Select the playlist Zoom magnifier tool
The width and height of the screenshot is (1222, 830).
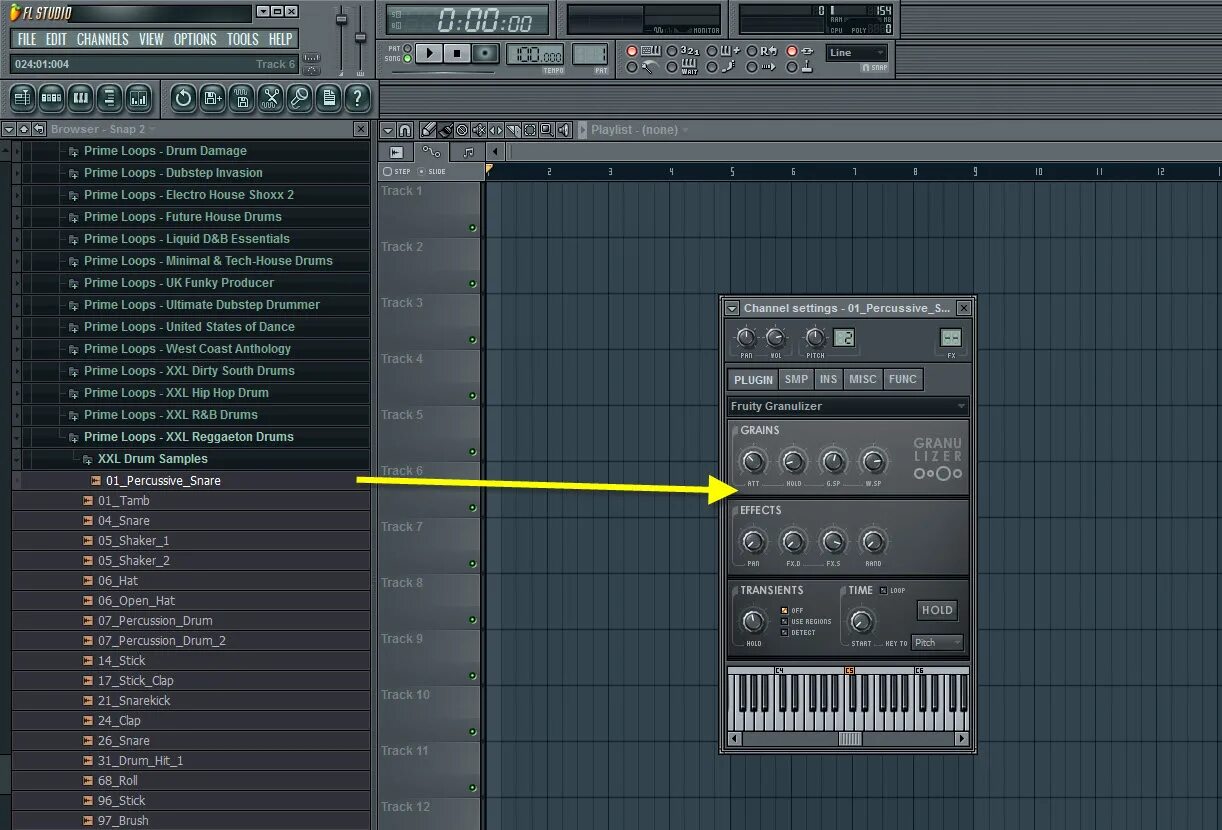(547, 130)
